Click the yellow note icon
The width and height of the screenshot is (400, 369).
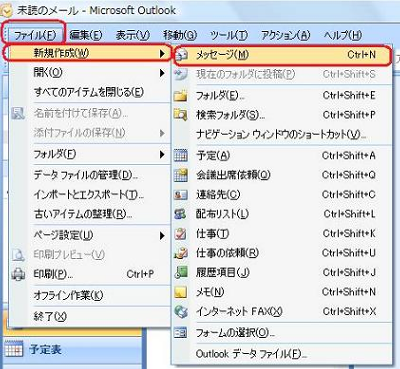pyautogui.click(x=181, y=292)
